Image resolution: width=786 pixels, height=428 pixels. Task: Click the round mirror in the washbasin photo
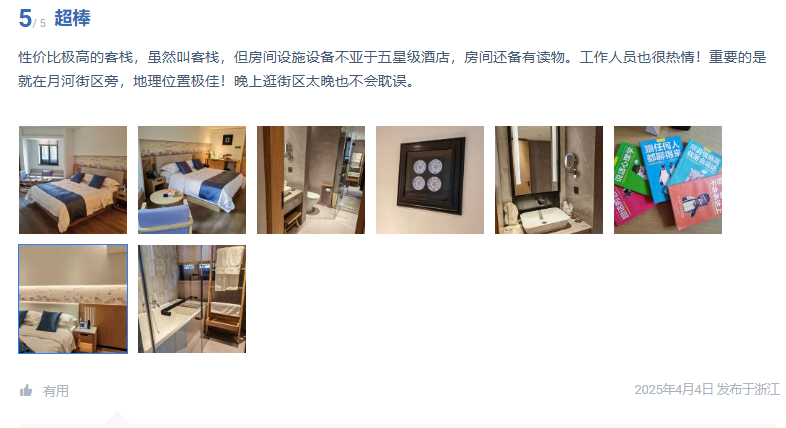pos(569,162)
